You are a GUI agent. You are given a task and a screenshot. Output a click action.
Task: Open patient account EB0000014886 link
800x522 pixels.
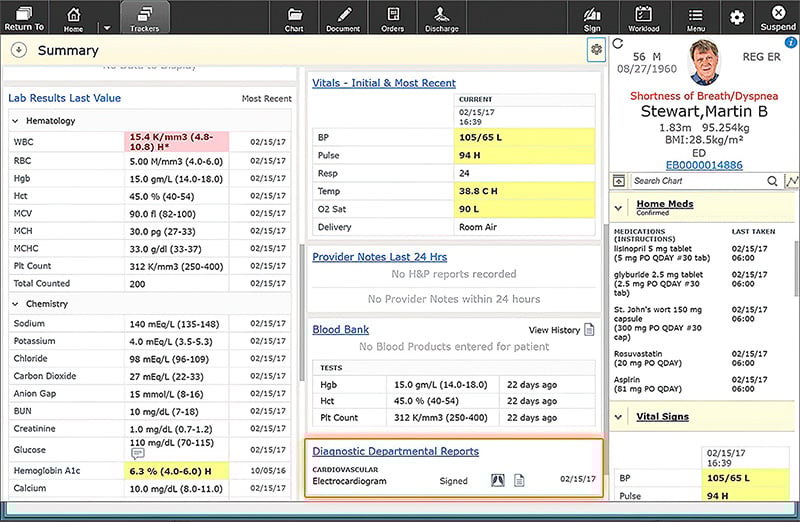point(704,165)
